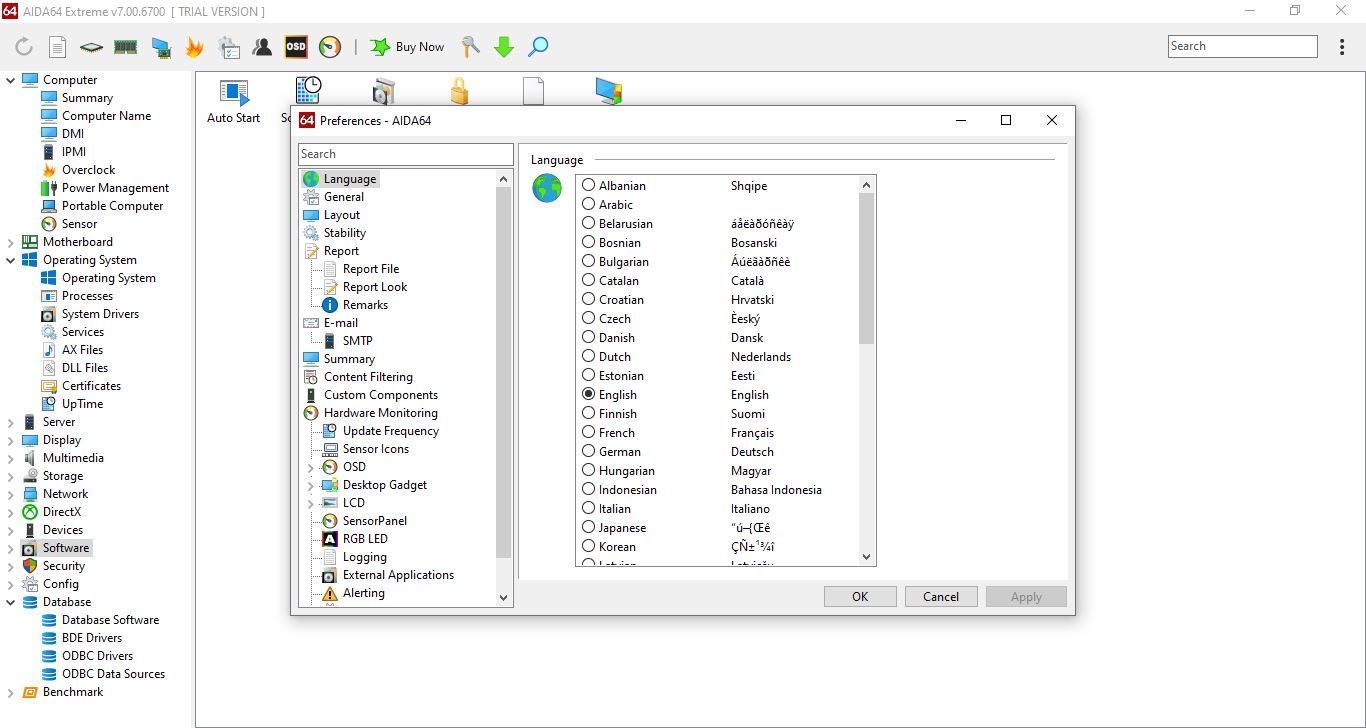Launch the flame stability test icon
Screen dimensions: 1366x728
tap(194, 46)
